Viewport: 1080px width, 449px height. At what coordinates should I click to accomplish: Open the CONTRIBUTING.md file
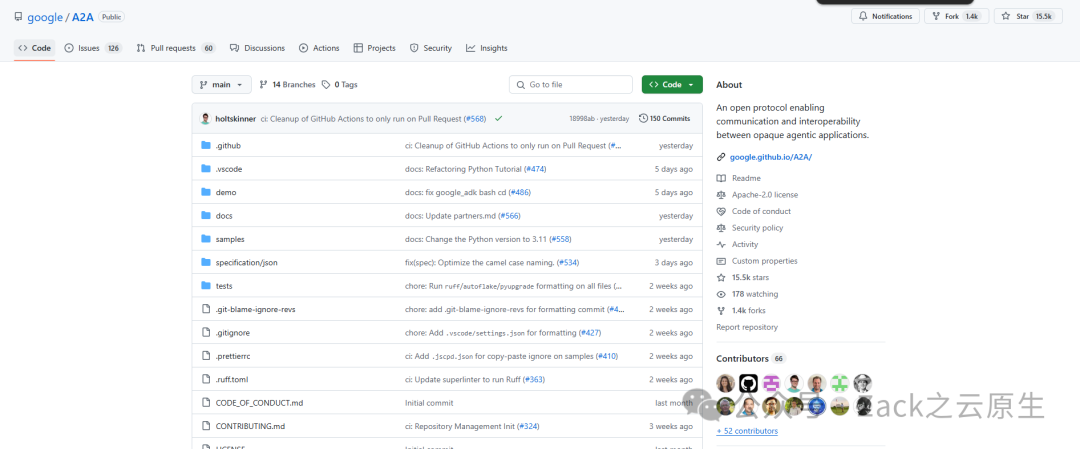coord(250,426)
